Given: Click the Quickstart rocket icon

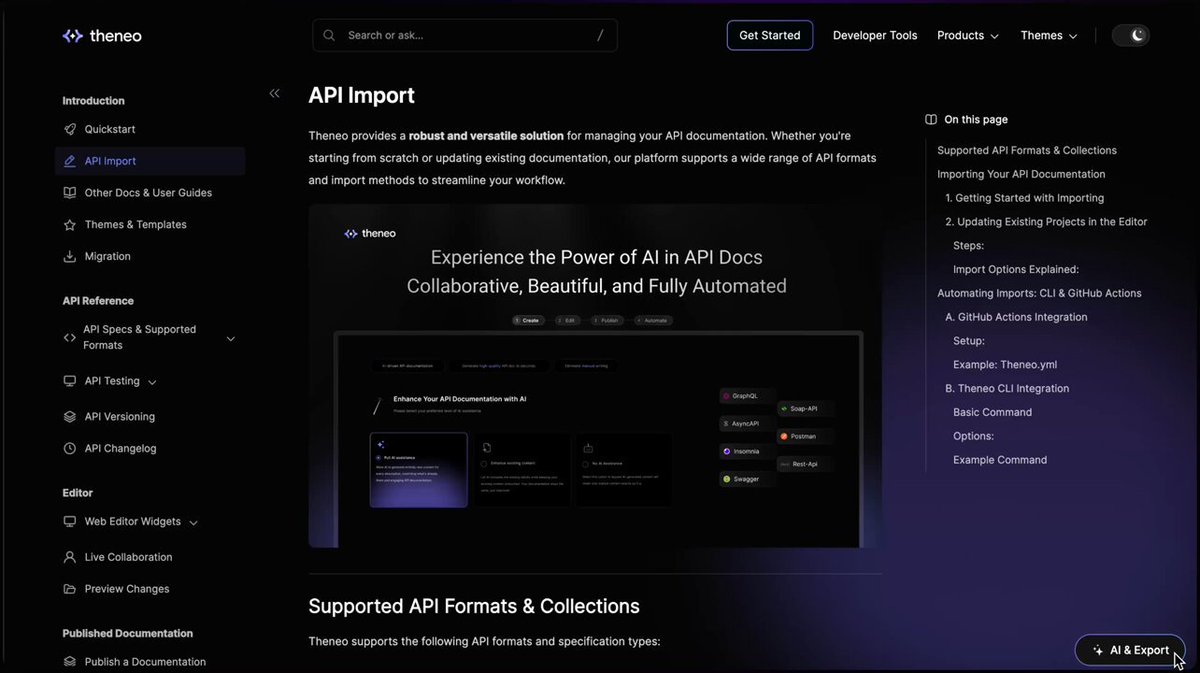Looking at the screenshot, I should [x=70, y=129].
